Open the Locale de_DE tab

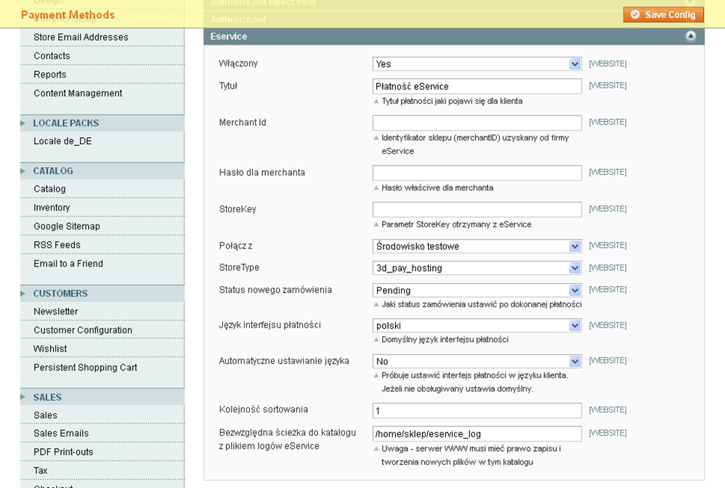tap(102, 141)
